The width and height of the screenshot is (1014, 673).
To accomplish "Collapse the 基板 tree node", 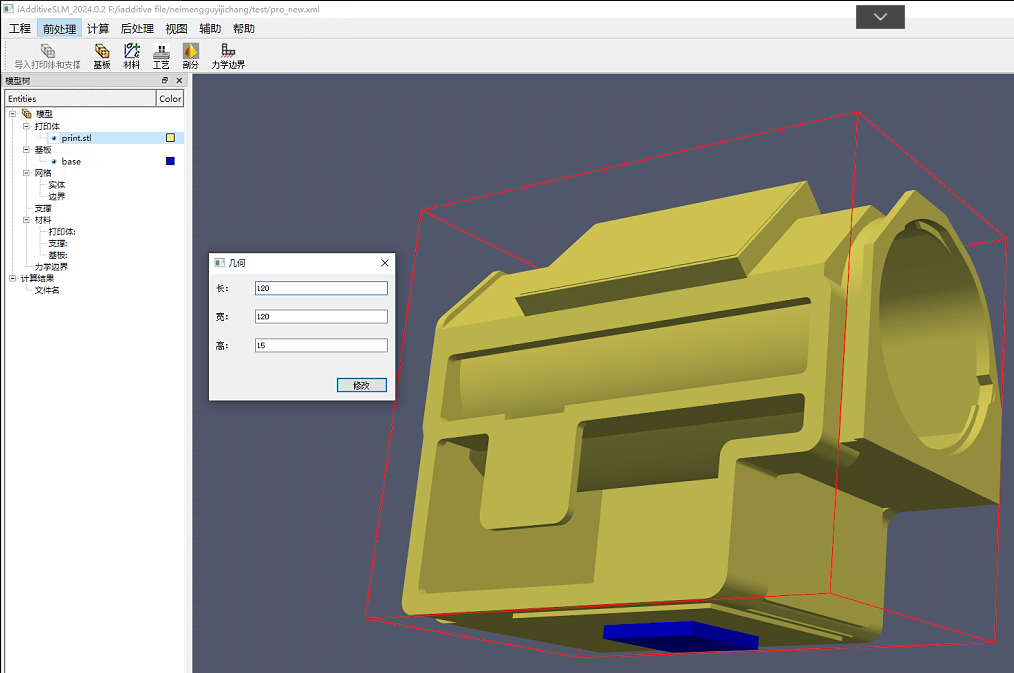I will [27, 149].
